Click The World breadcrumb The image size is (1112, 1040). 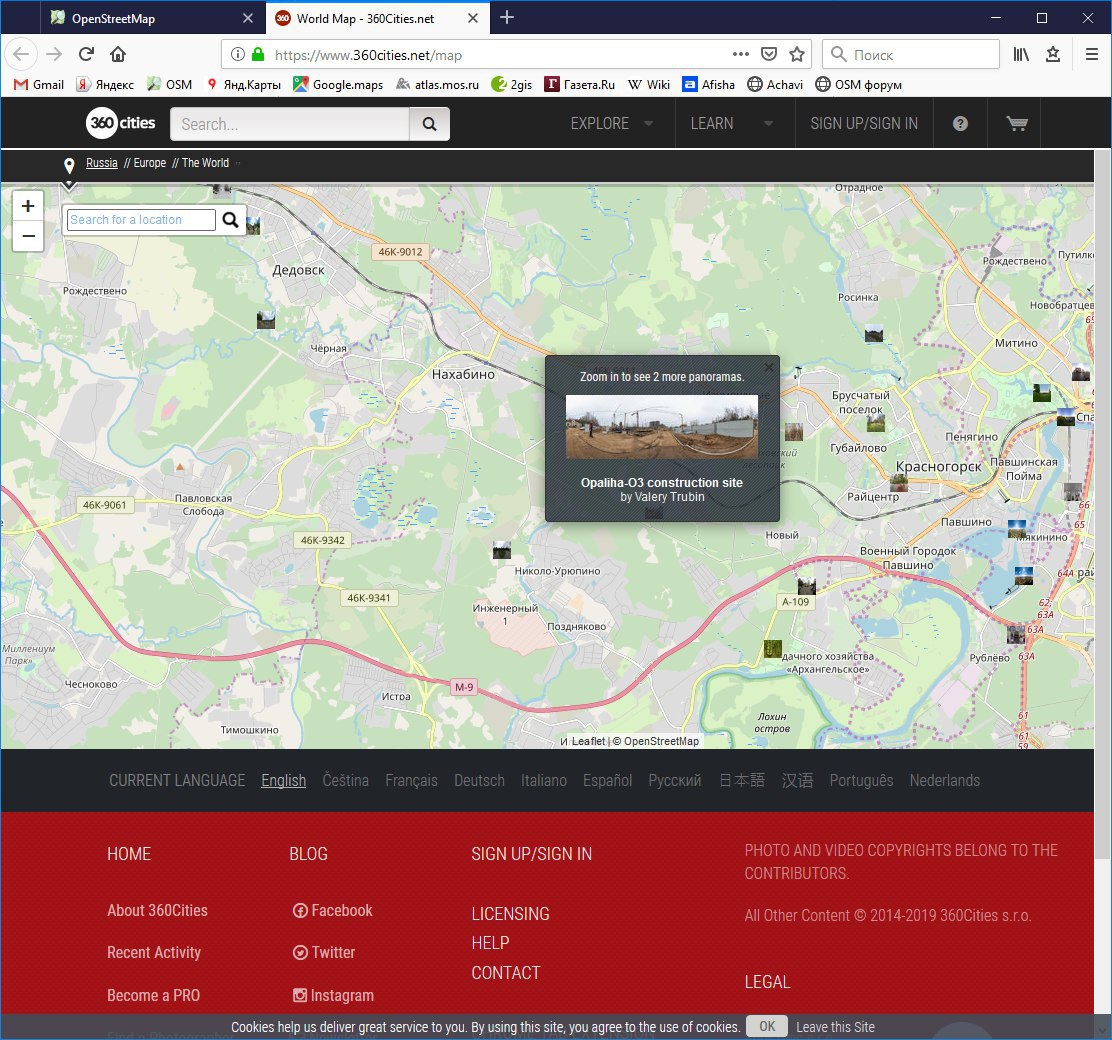point(205,162)
